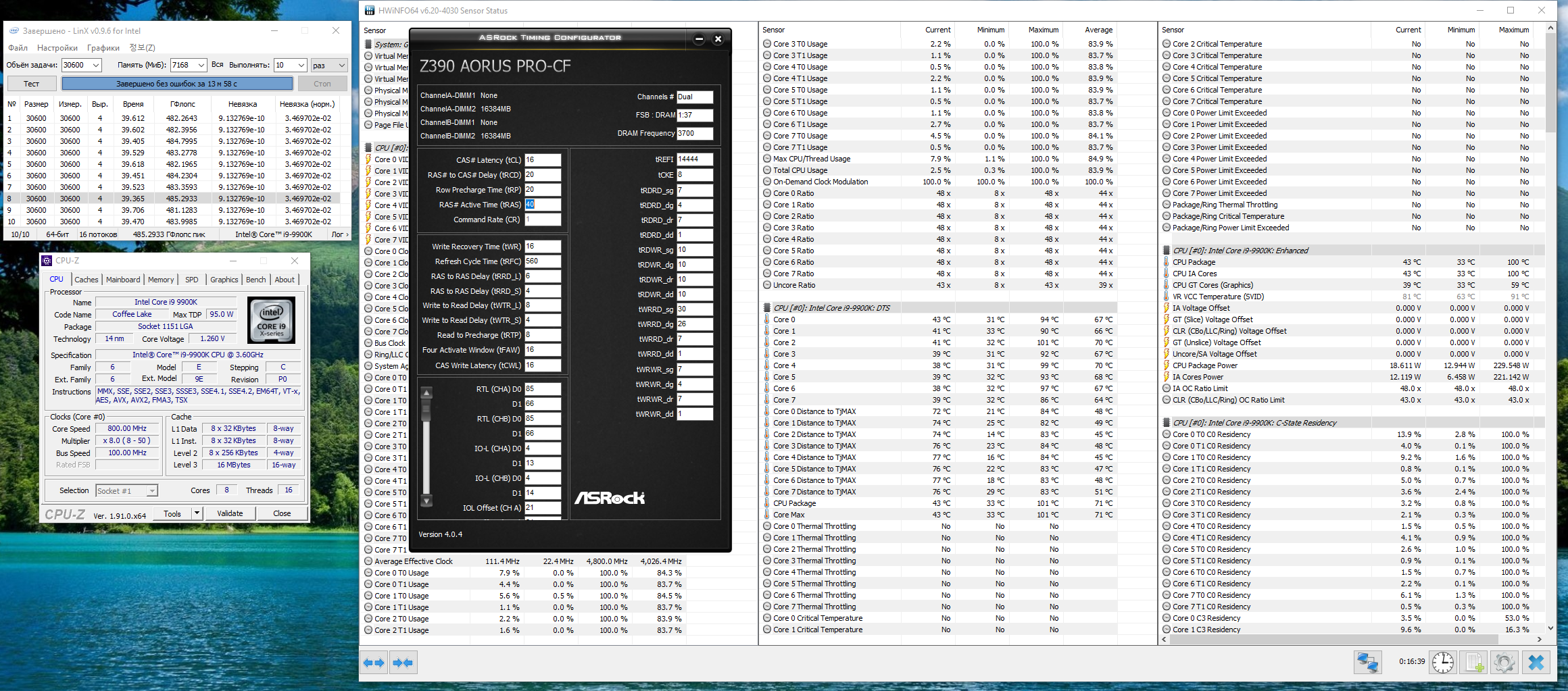
Task: Click the HWiNFO clock reset timer icon
Action: click(x=1443, y=662)
